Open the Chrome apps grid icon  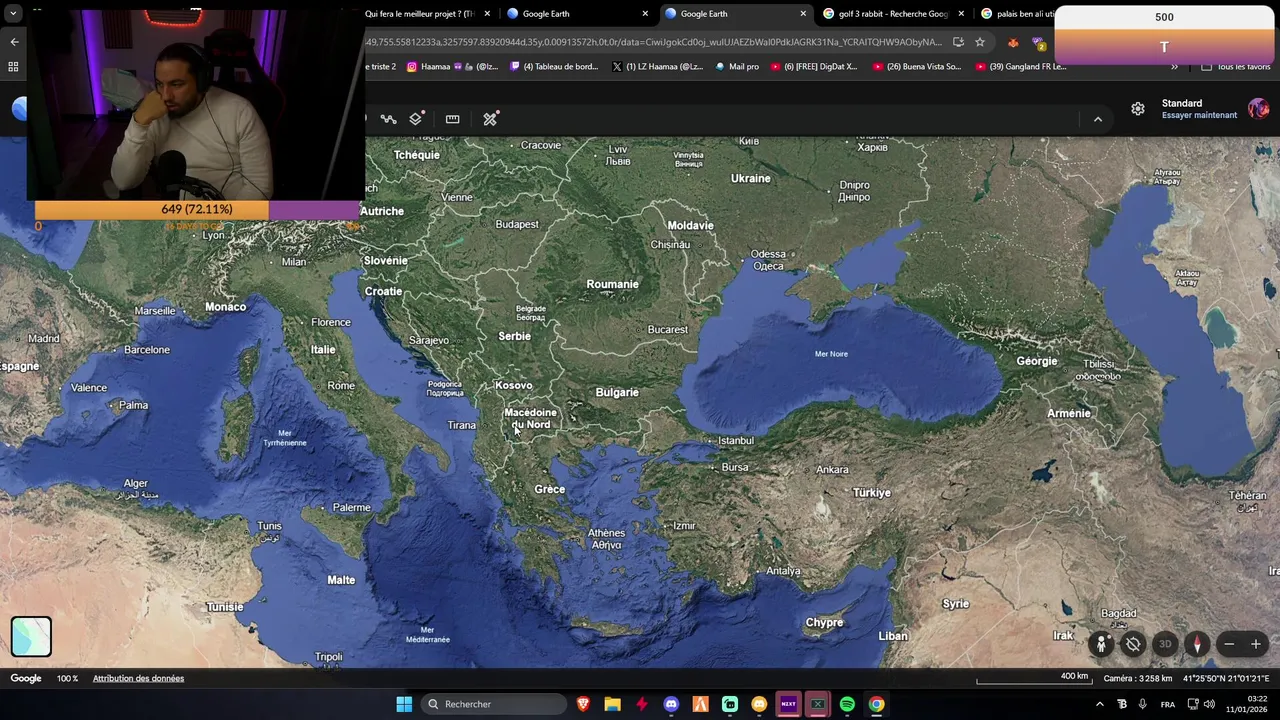click(x=13, y=67)
